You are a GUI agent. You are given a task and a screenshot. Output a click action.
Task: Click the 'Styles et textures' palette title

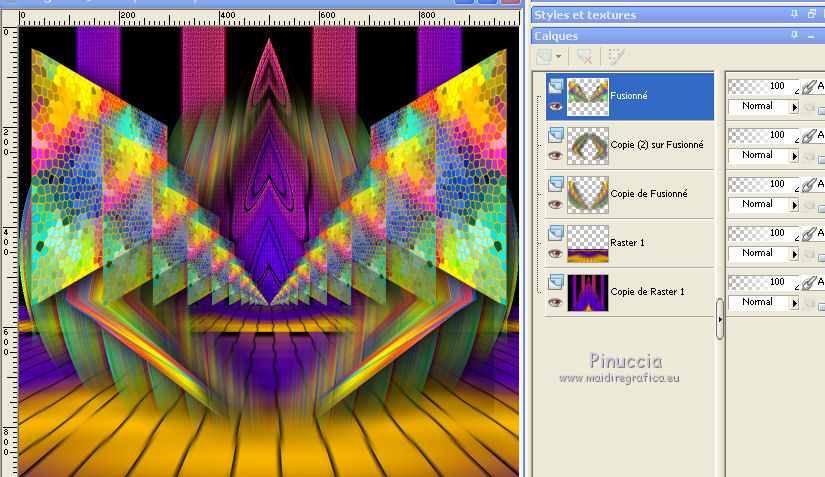tap(585, 15)
